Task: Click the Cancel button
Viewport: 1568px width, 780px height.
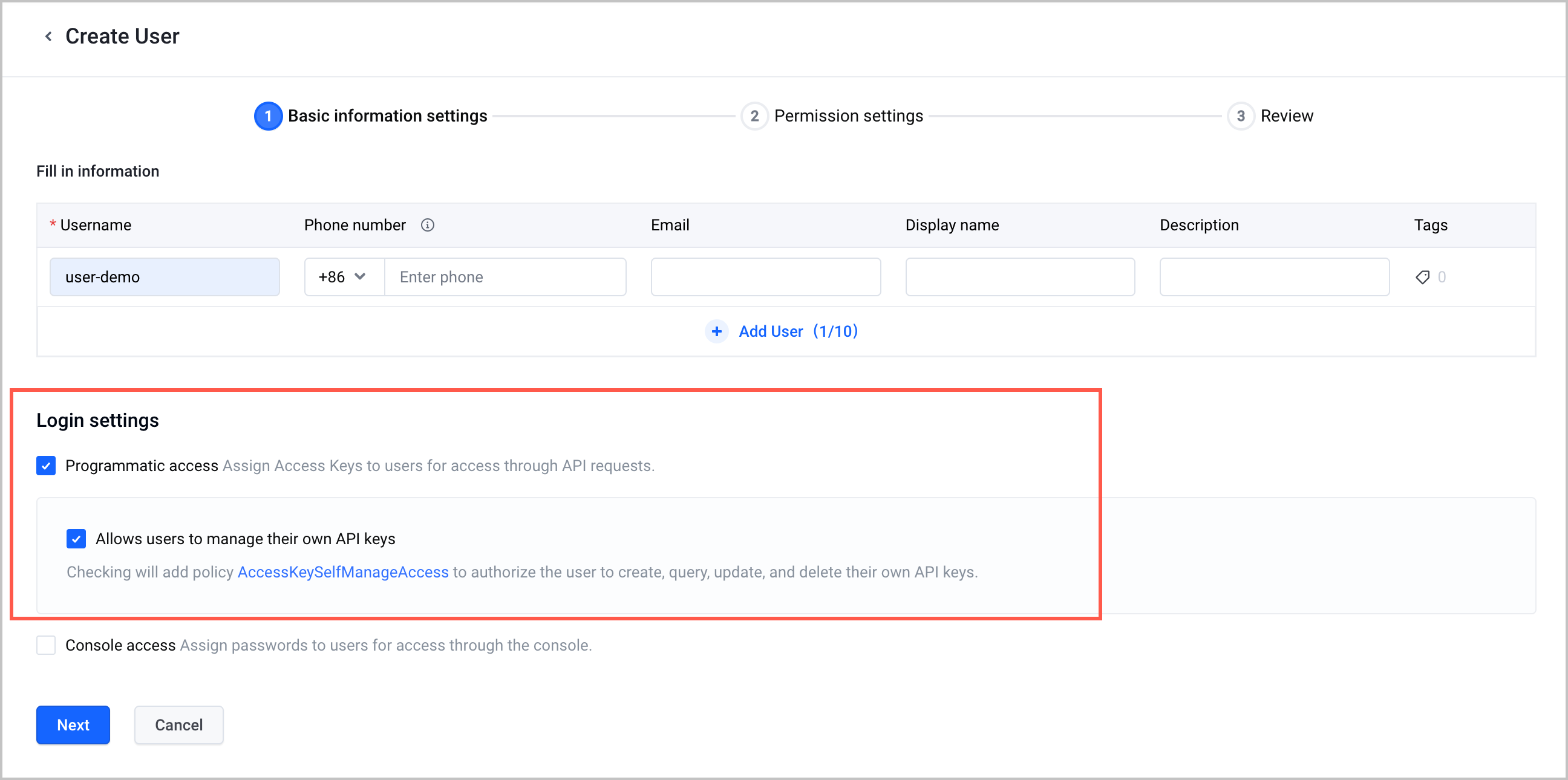Action: 179,725
